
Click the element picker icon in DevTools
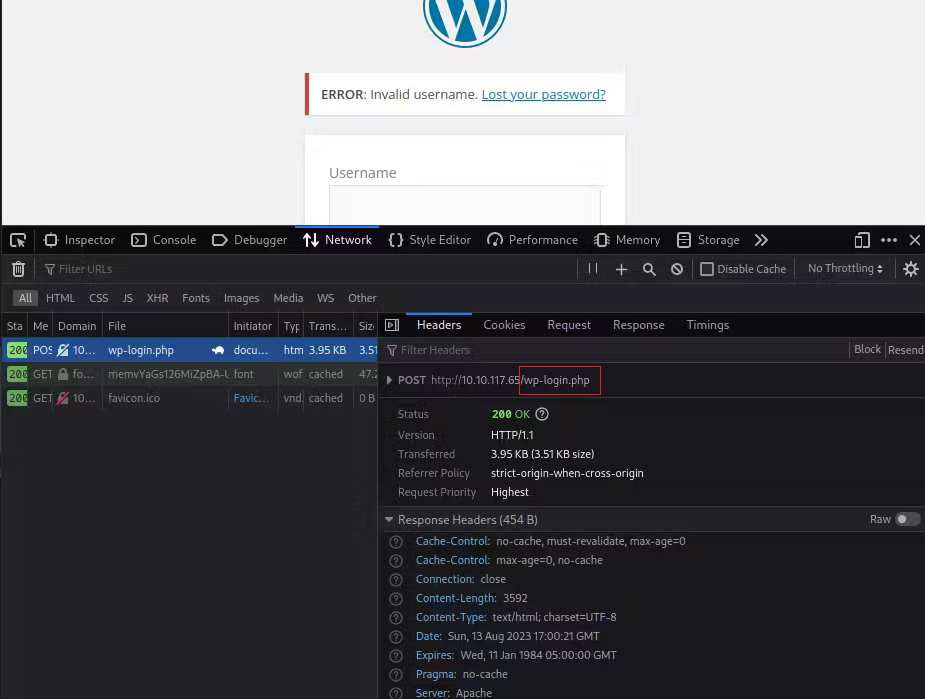(18, 240)
